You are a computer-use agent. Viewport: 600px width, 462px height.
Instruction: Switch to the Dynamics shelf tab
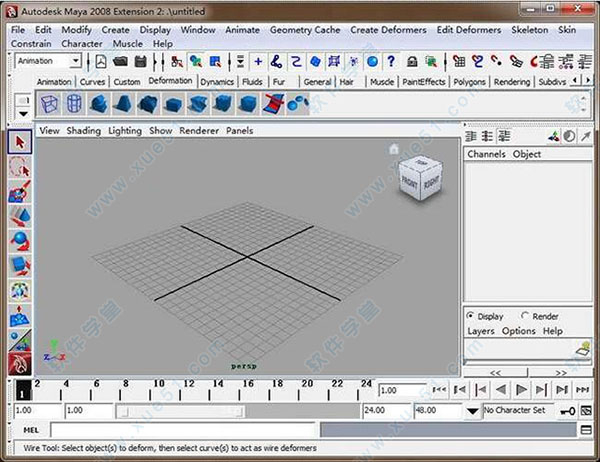[x=217, y=82]
